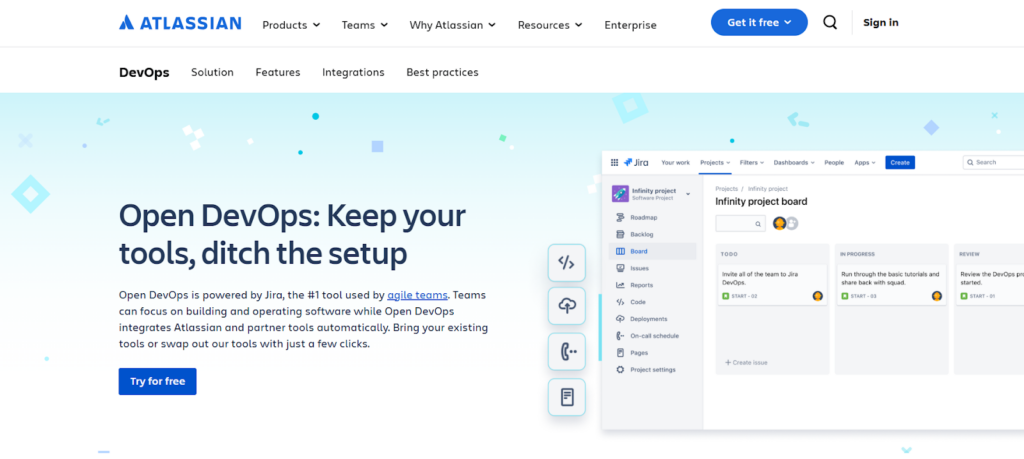1024x459 pixels.
Task: Expand the Teams dropdown menu
Action: (365, 25)
